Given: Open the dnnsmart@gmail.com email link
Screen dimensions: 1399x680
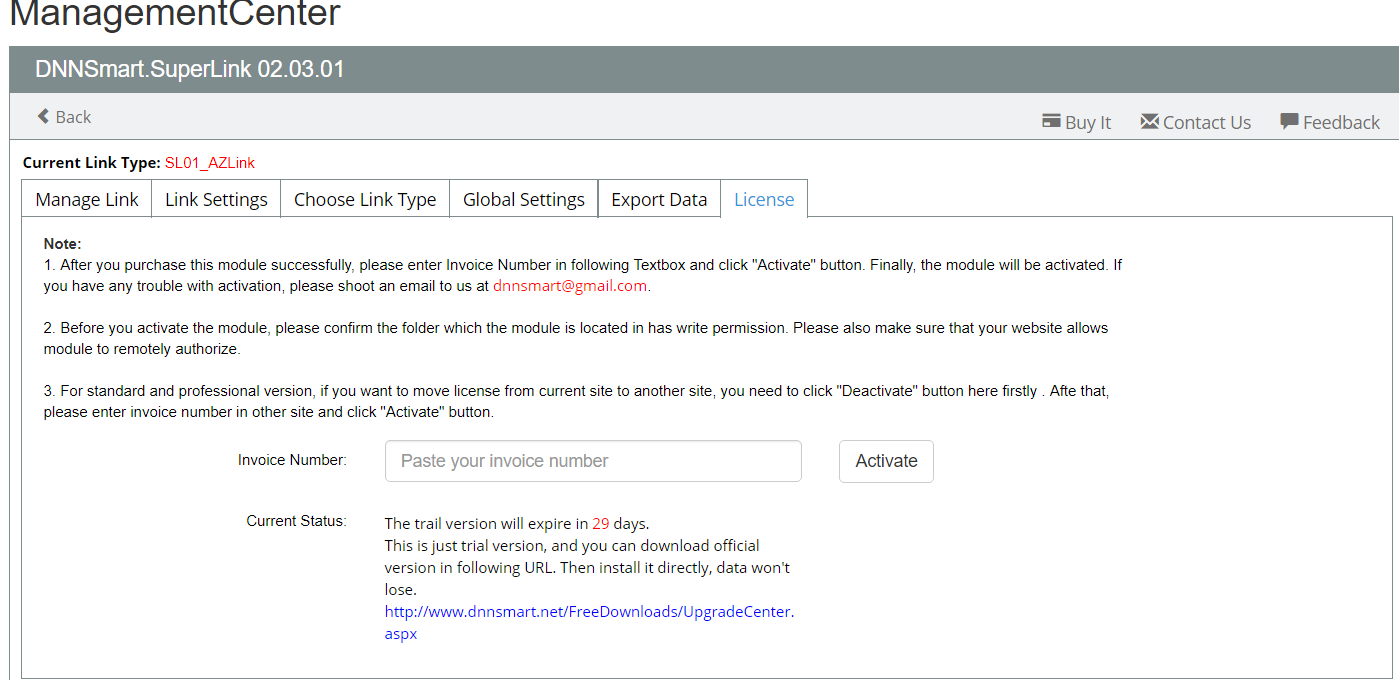Looking at the screenshot, I should 570,285.
